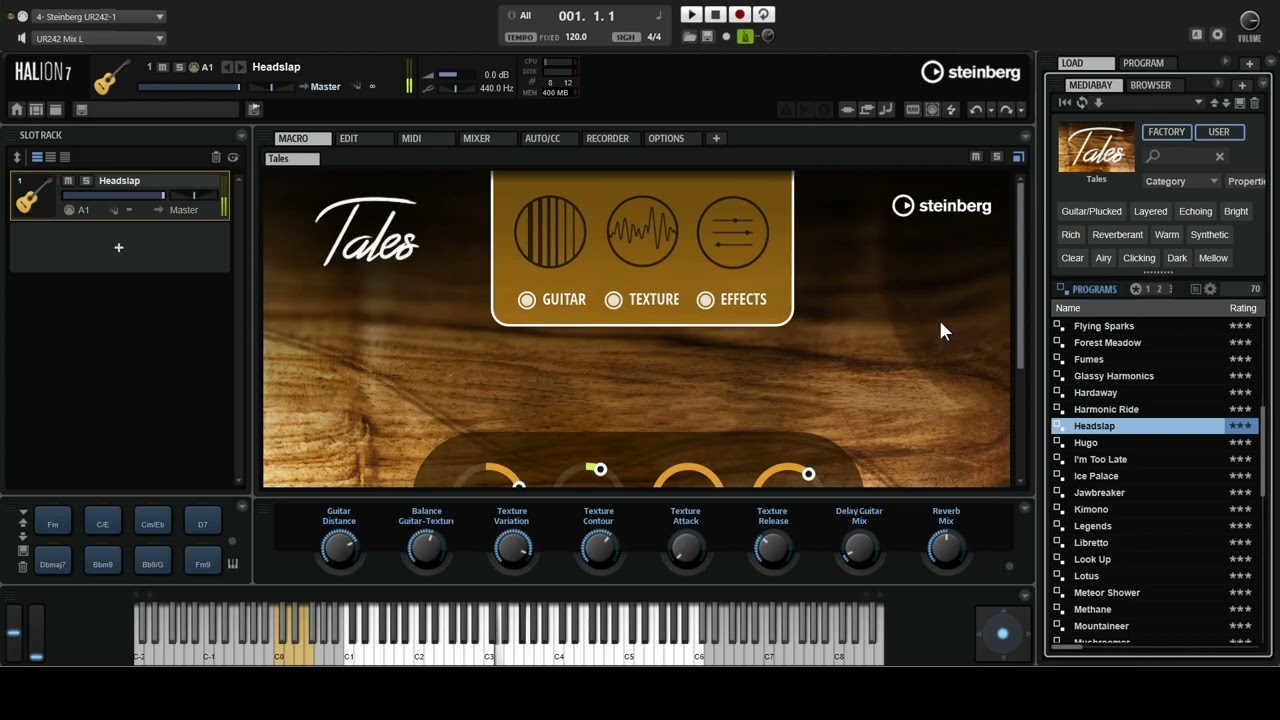Click the Texture Attack knob

[x=686, y=549]
